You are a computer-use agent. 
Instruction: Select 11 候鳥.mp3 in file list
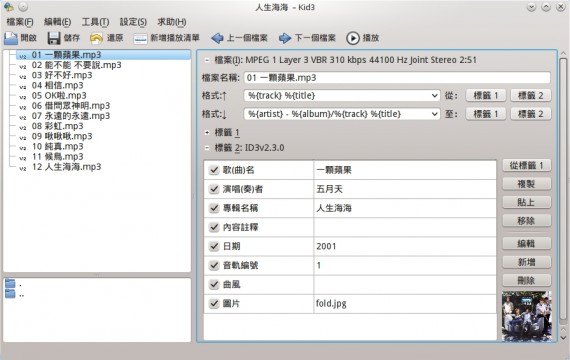[x=57, y=157]
